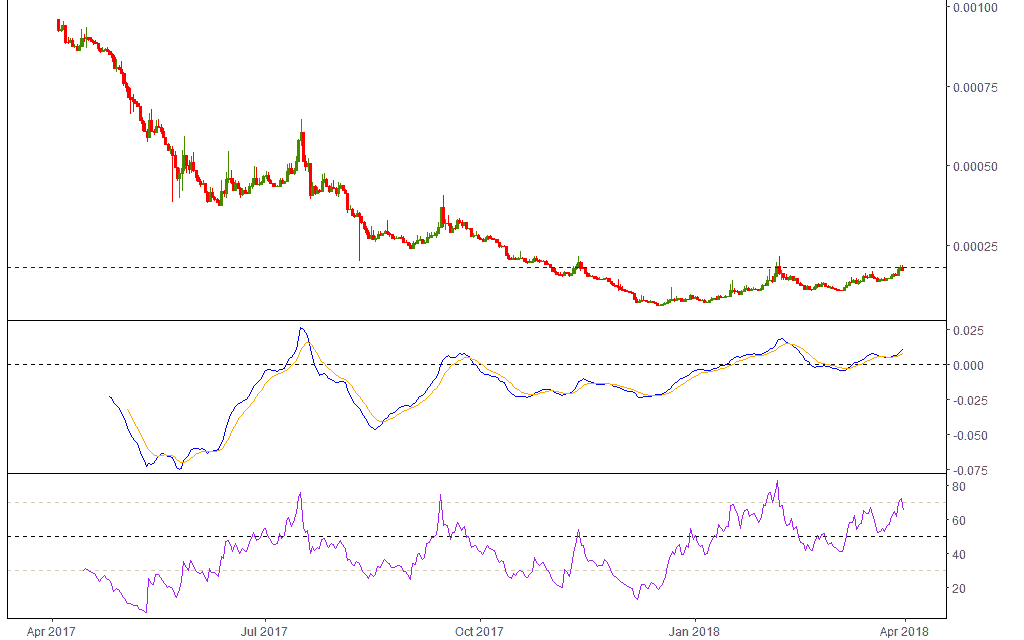Click the Jan 2018 date axis label
The width and height of the screenshot is (1024, 640).
[693, 631]
